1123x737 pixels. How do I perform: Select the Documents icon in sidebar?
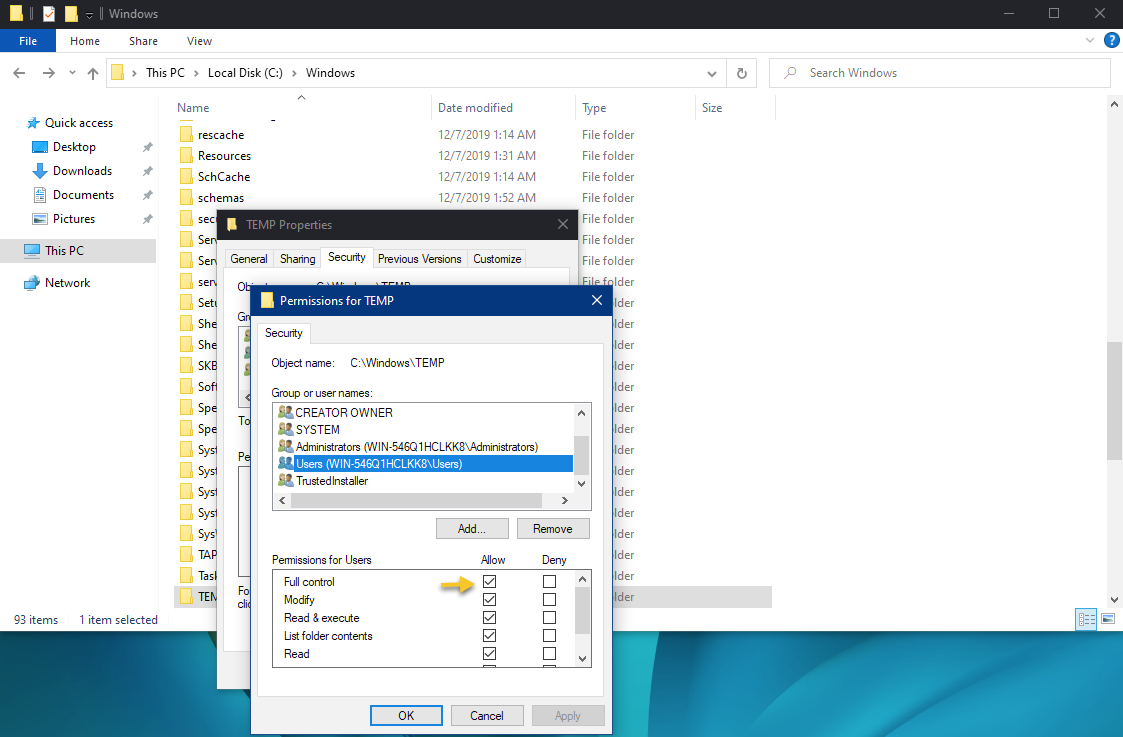40,195
